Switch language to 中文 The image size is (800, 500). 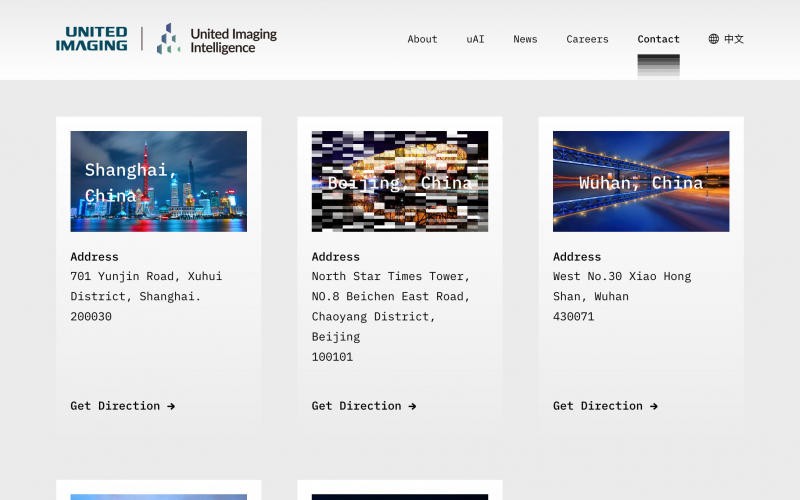click(734, 39)
